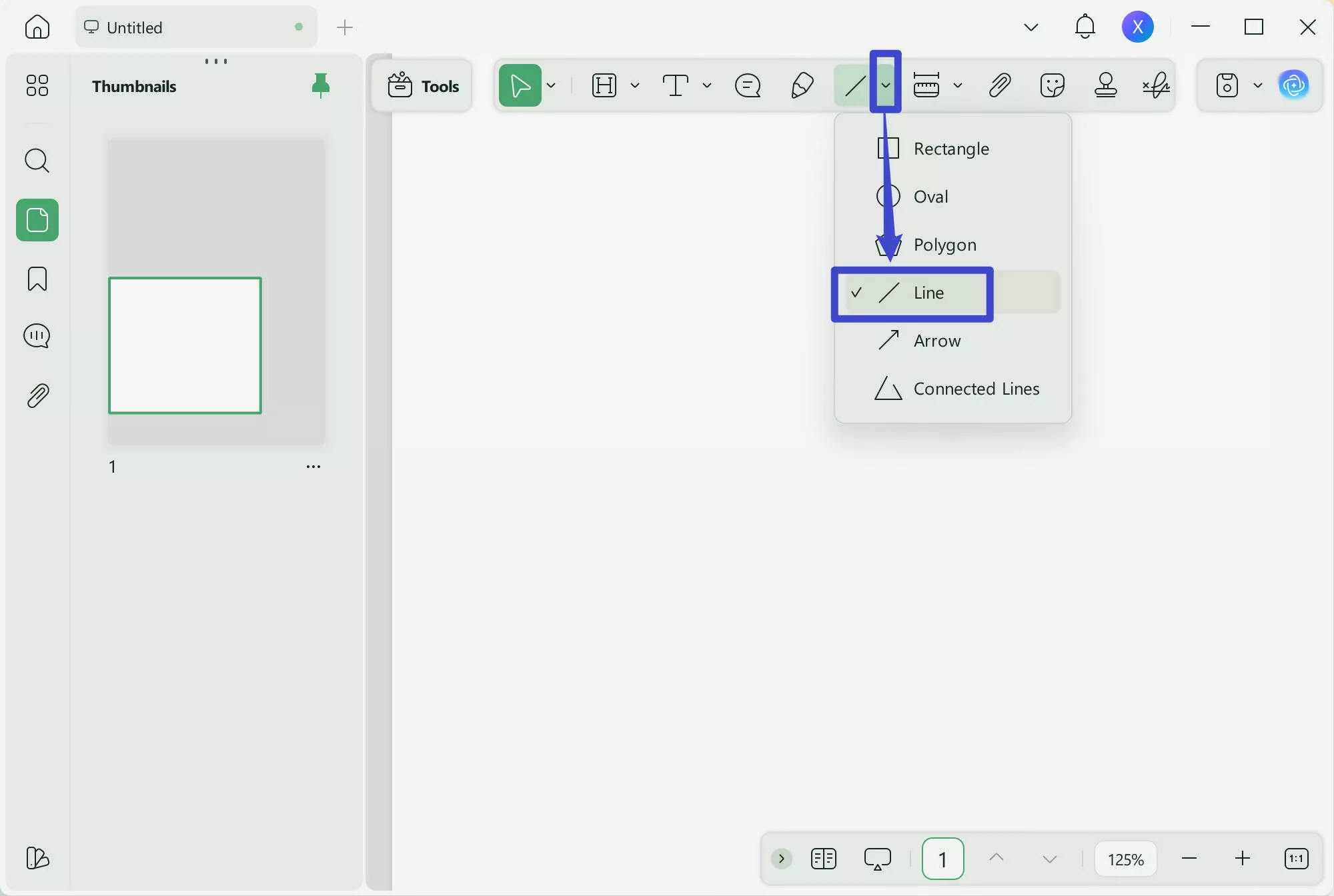Click the zoom in plus button

[x=1242, y=859]
